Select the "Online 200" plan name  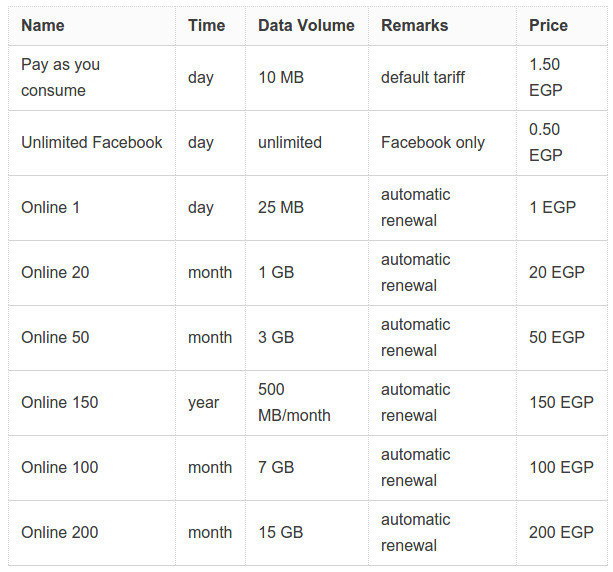(59, 532)
